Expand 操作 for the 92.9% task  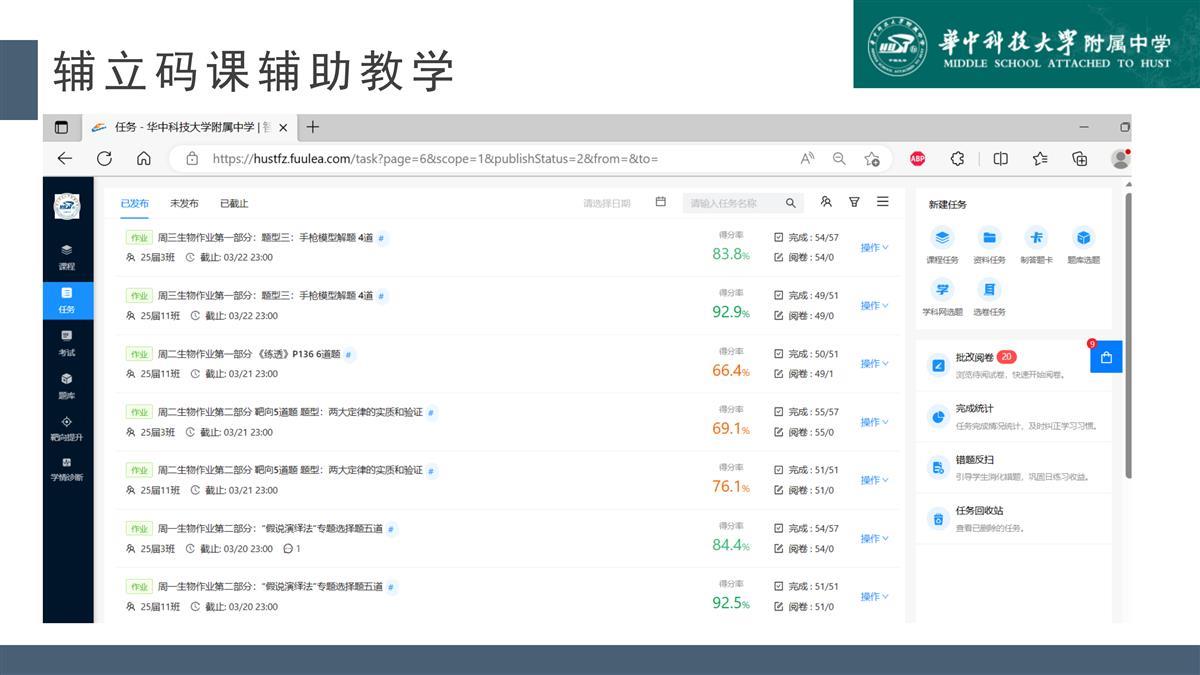(874, 305)
